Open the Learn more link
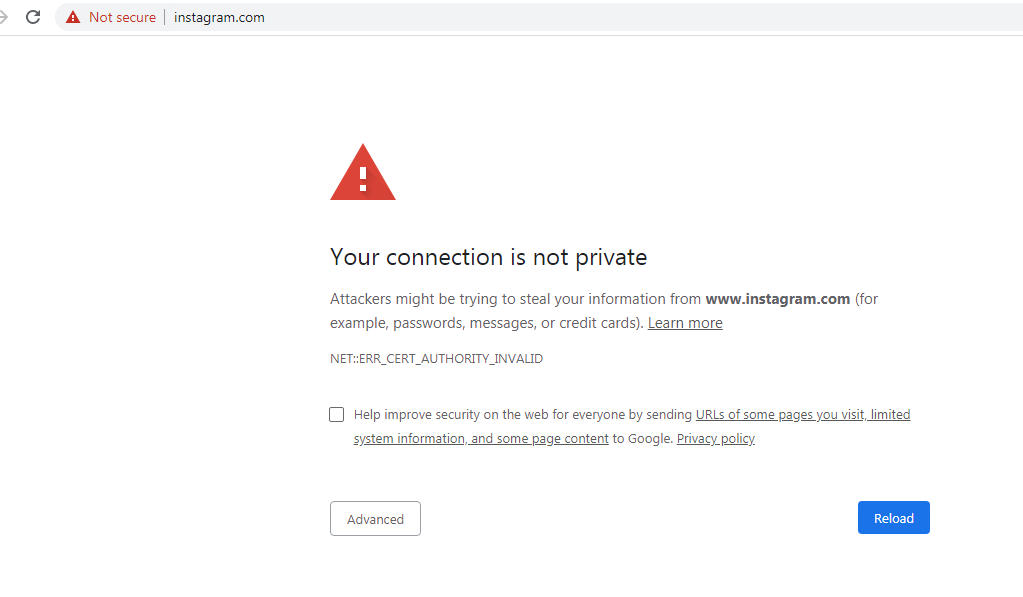The image size is (1023, 597). (684, 322)
